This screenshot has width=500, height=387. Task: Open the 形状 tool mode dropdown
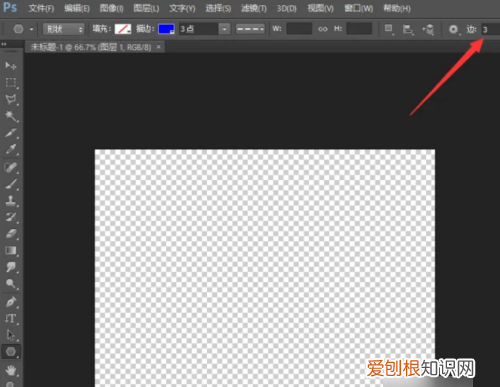point(64,29)
